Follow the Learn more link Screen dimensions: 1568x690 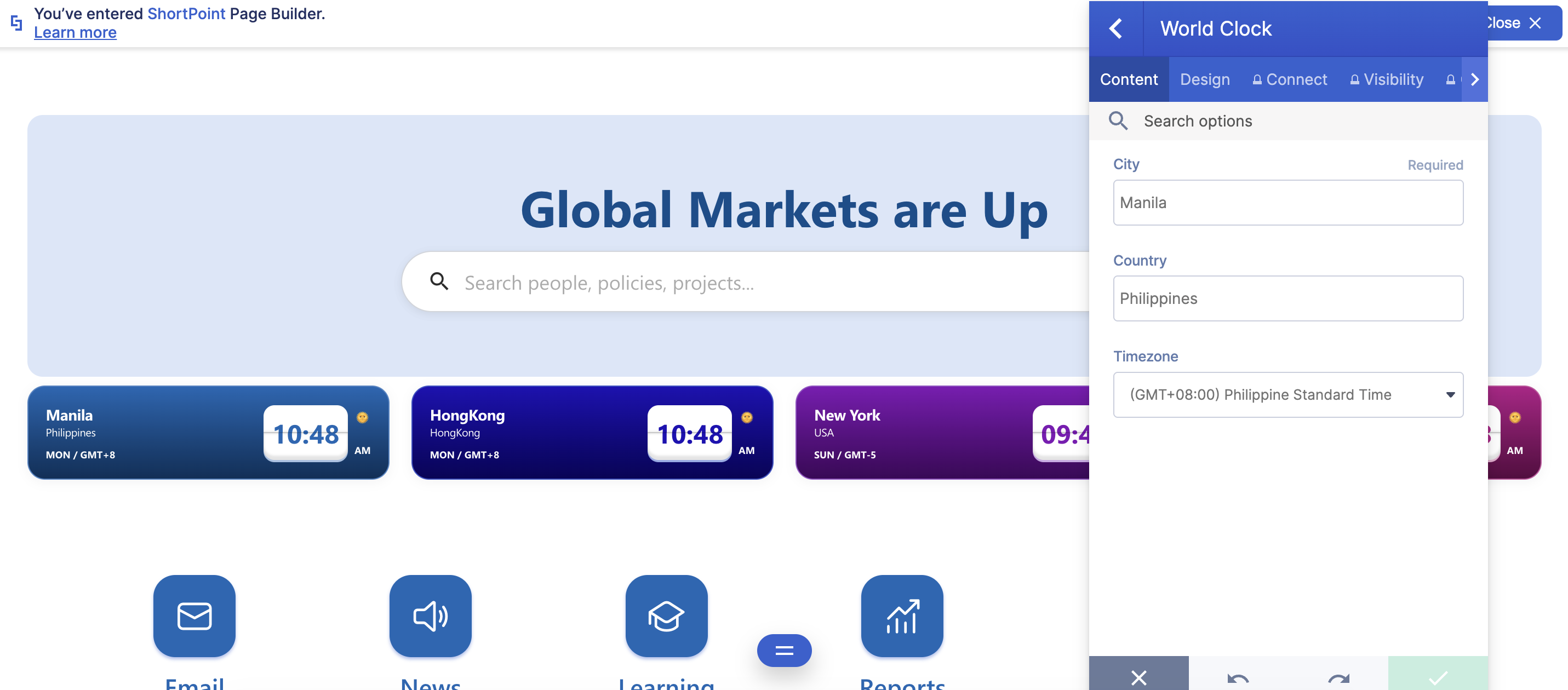click(75, 32)
